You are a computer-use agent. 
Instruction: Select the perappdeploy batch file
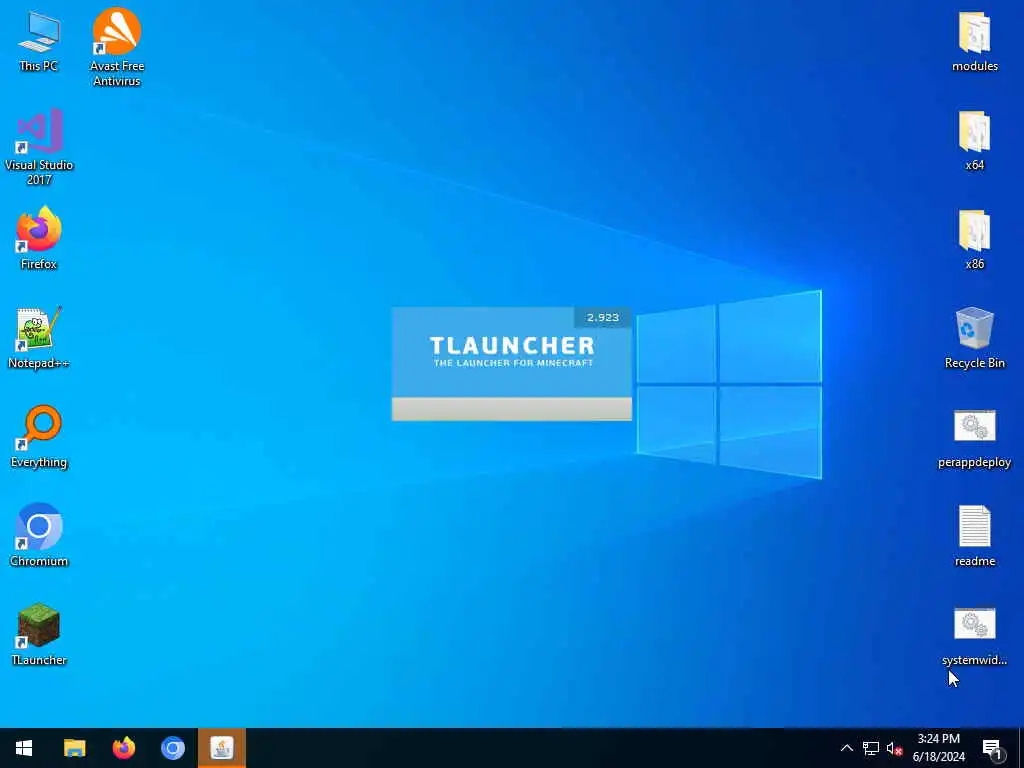click(x=974, y=438)
